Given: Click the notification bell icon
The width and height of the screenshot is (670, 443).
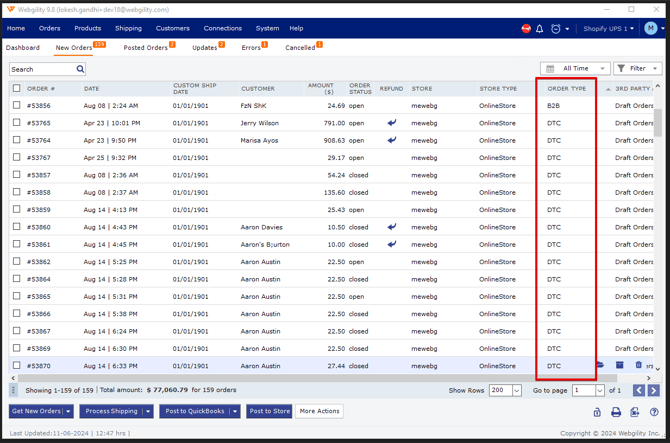Looking at the screenshot, I should (x=540, y=29).
